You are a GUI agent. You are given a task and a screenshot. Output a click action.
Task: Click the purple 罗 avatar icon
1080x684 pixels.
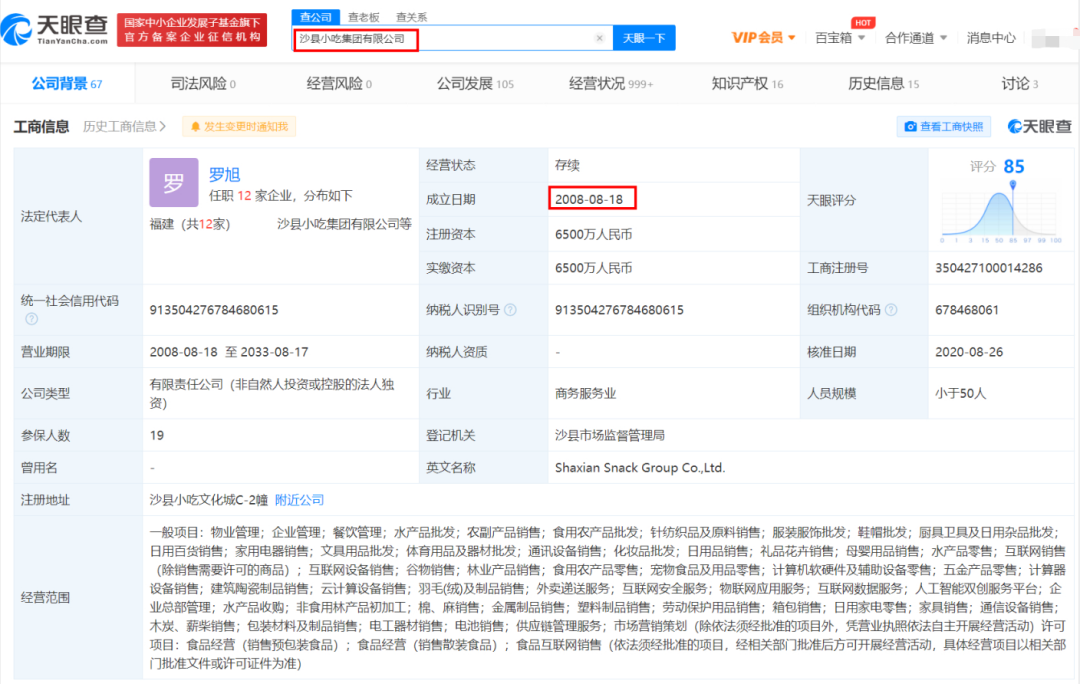click(174, 183)
